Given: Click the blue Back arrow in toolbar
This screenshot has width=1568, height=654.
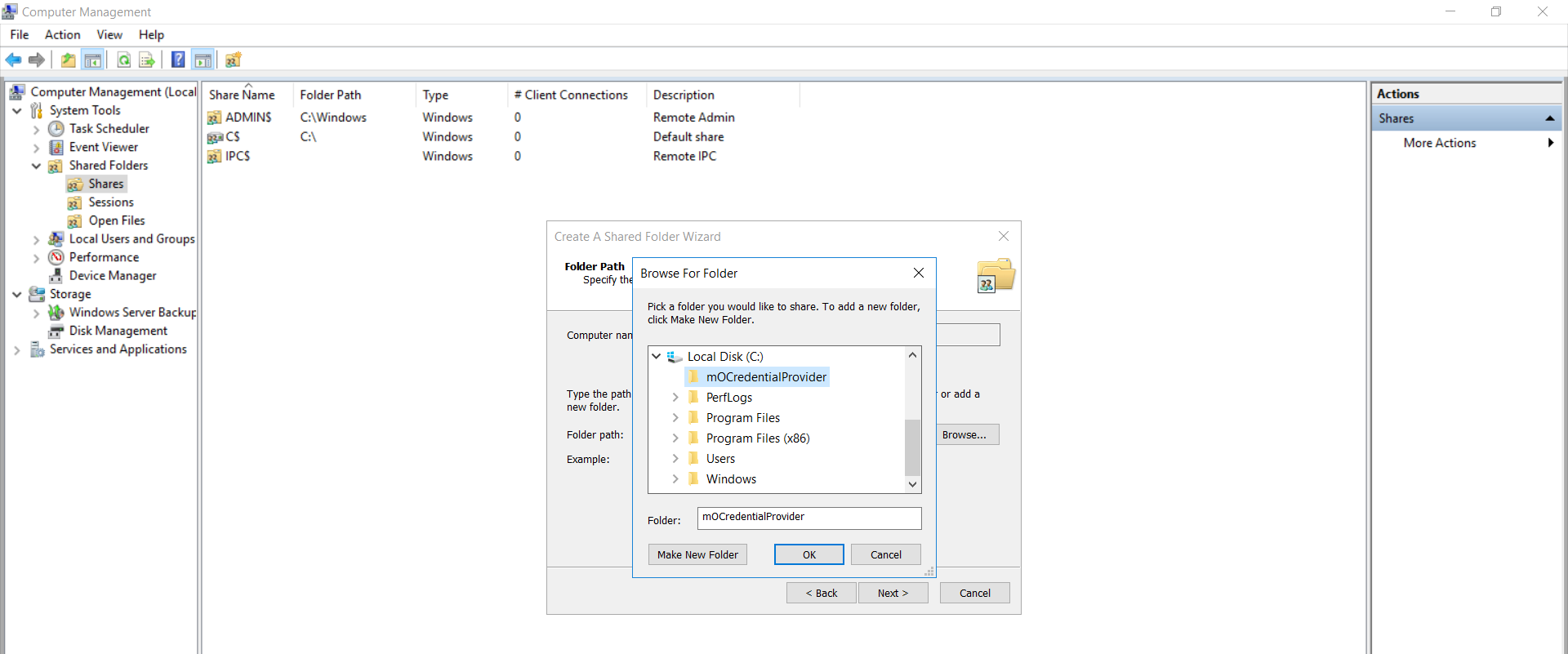Looking at the screenshot, I should [14, 60].
